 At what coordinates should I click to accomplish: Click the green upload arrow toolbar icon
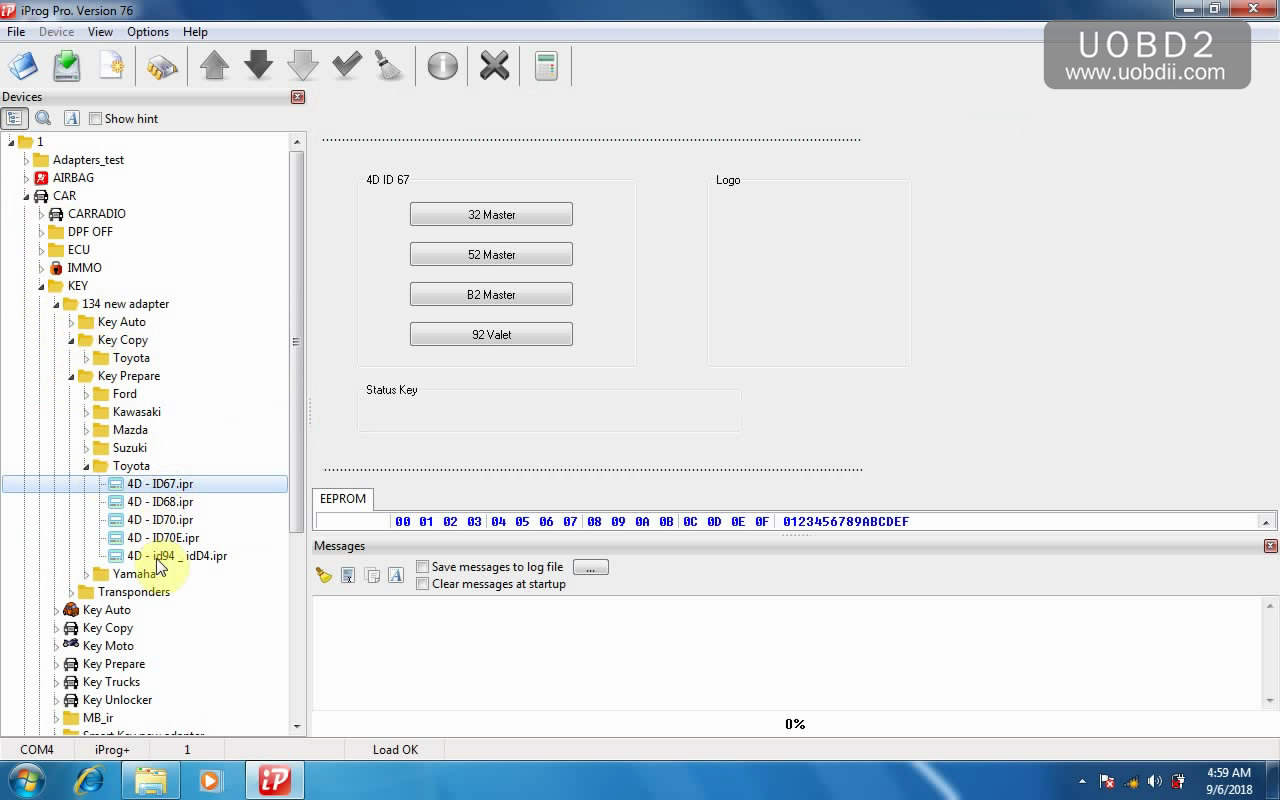[213, 64]
